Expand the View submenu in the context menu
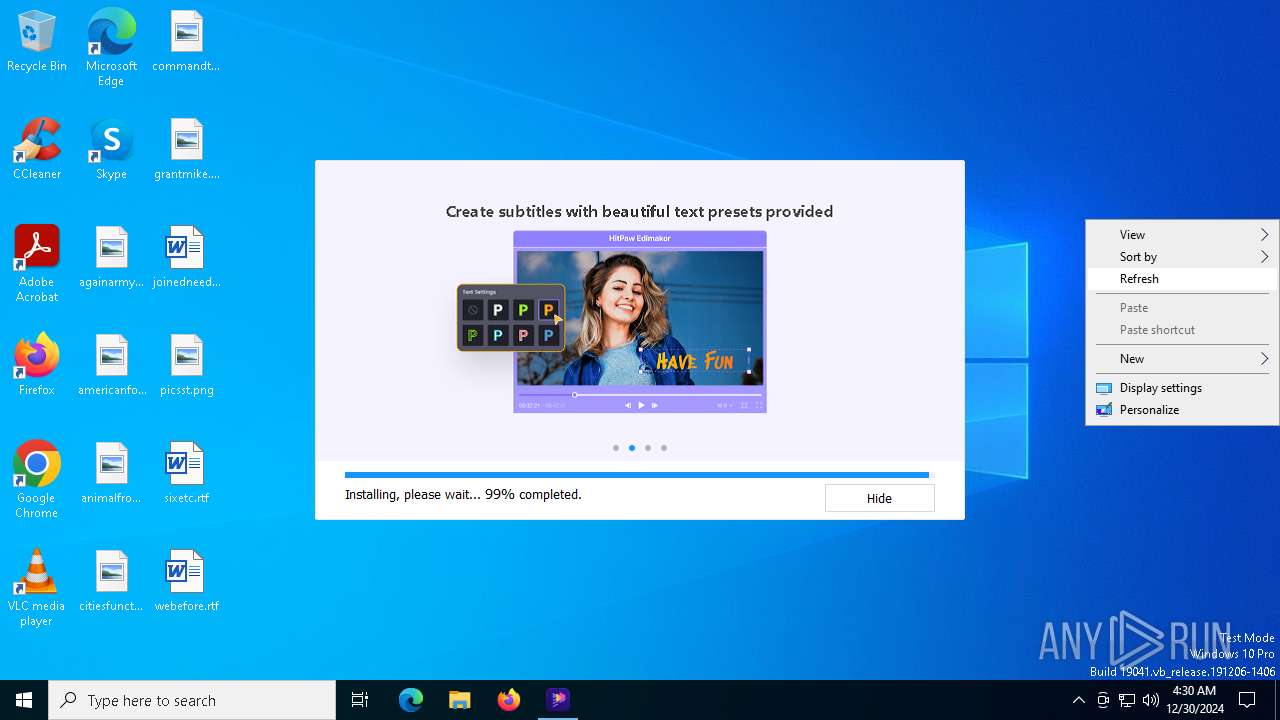1280x720 pixels. tap(1182, 235)
